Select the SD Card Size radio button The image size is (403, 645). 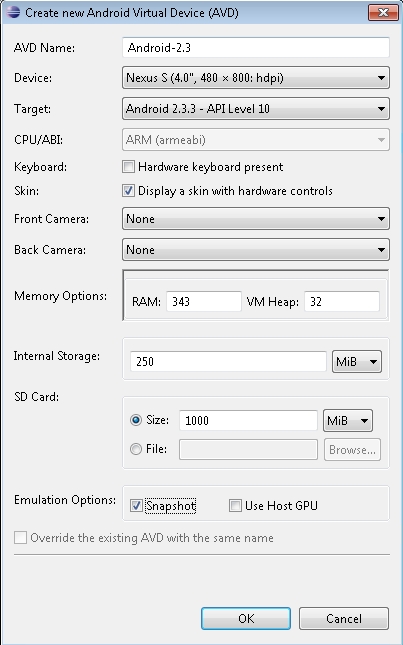(136, 420)
